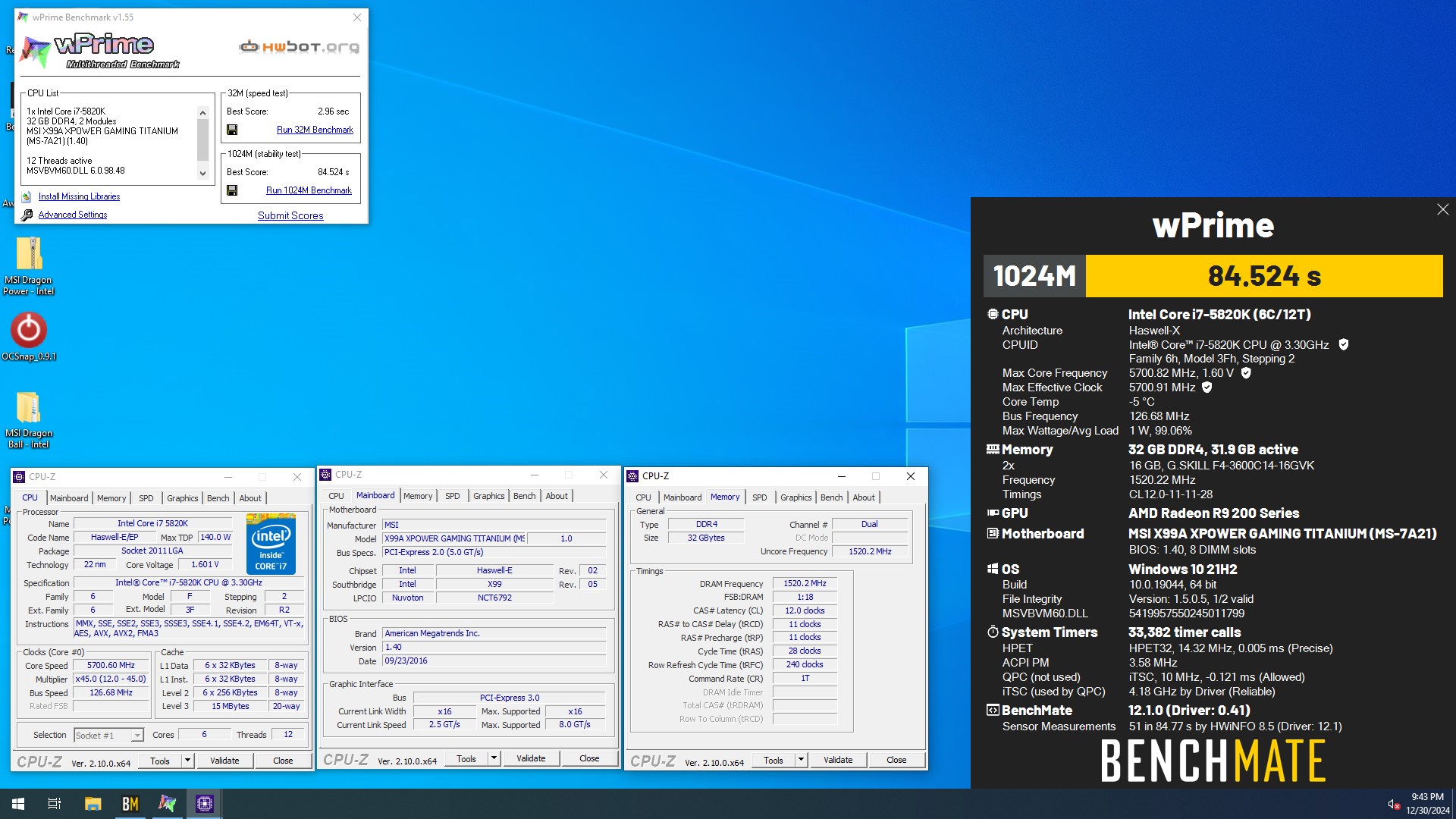This screenshot has height=819, width=1456.
Task: Click the HWBOT.org logo in wPrime
Action: pyautogui.click(x=299, y=47)
